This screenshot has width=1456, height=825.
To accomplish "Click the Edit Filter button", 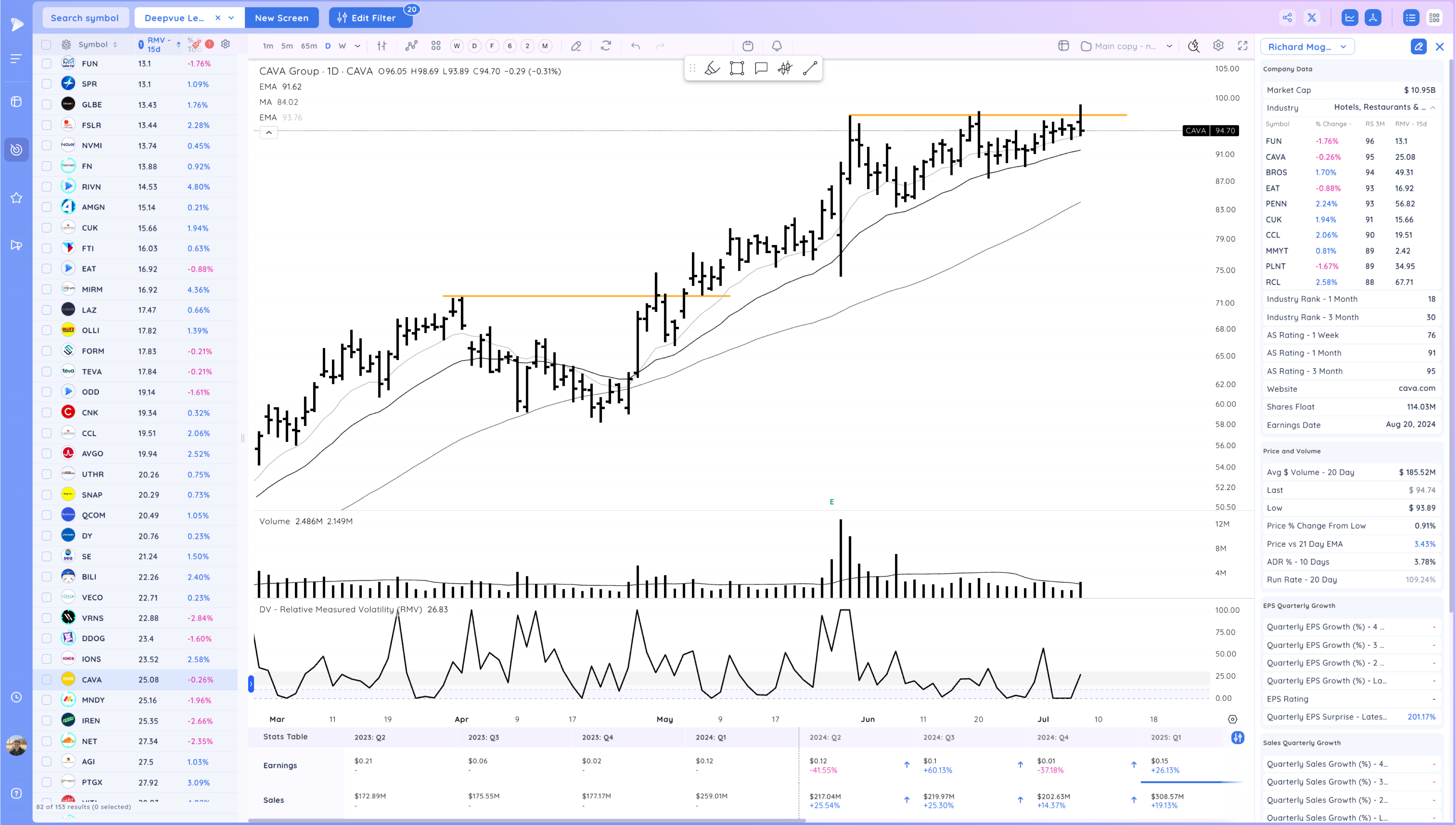I will coord(367,18).
